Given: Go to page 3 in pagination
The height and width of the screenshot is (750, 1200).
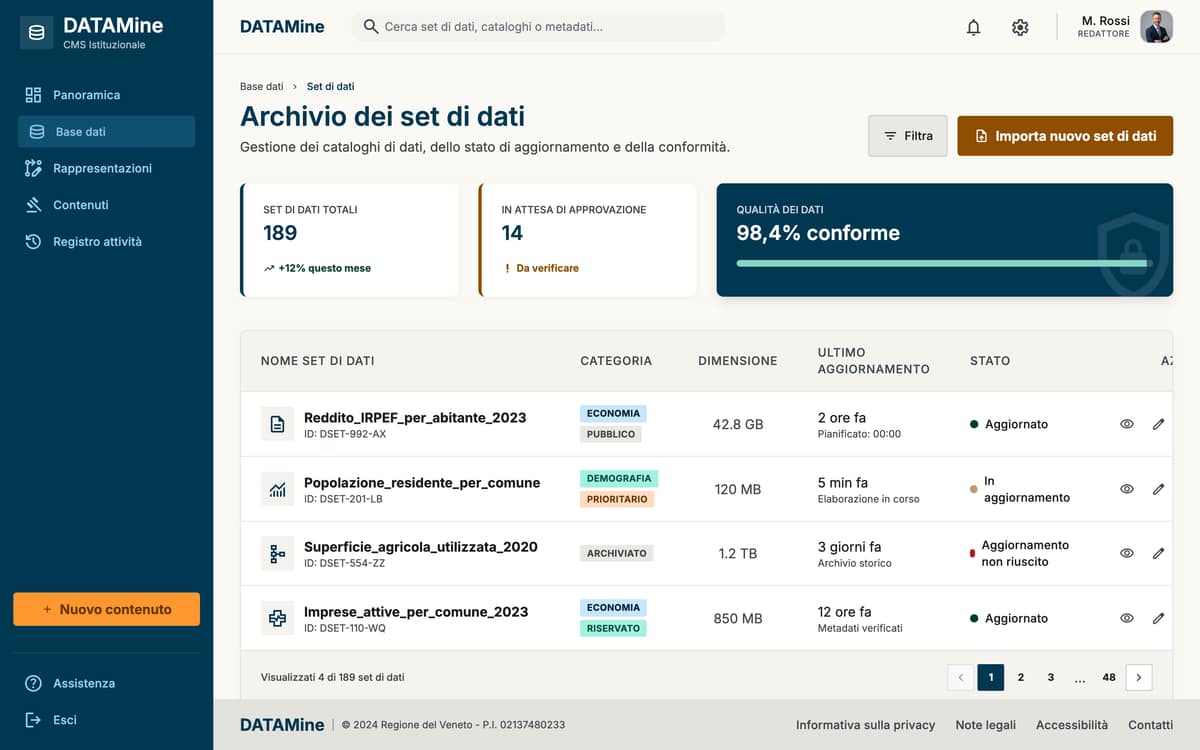Looking at the screenshot, I should (1050, 677).
